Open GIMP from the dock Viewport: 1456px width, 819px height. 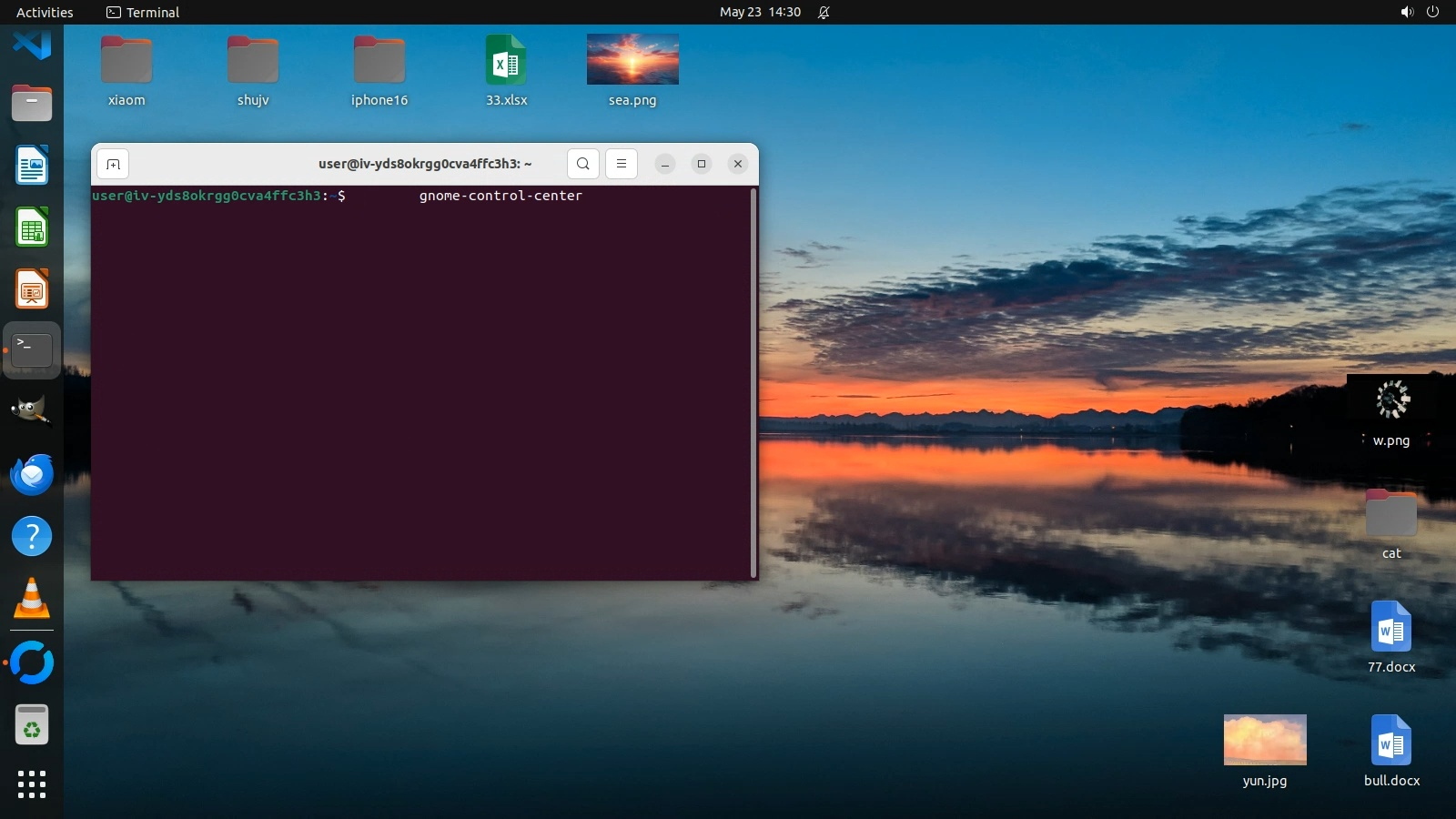point(32,411)
